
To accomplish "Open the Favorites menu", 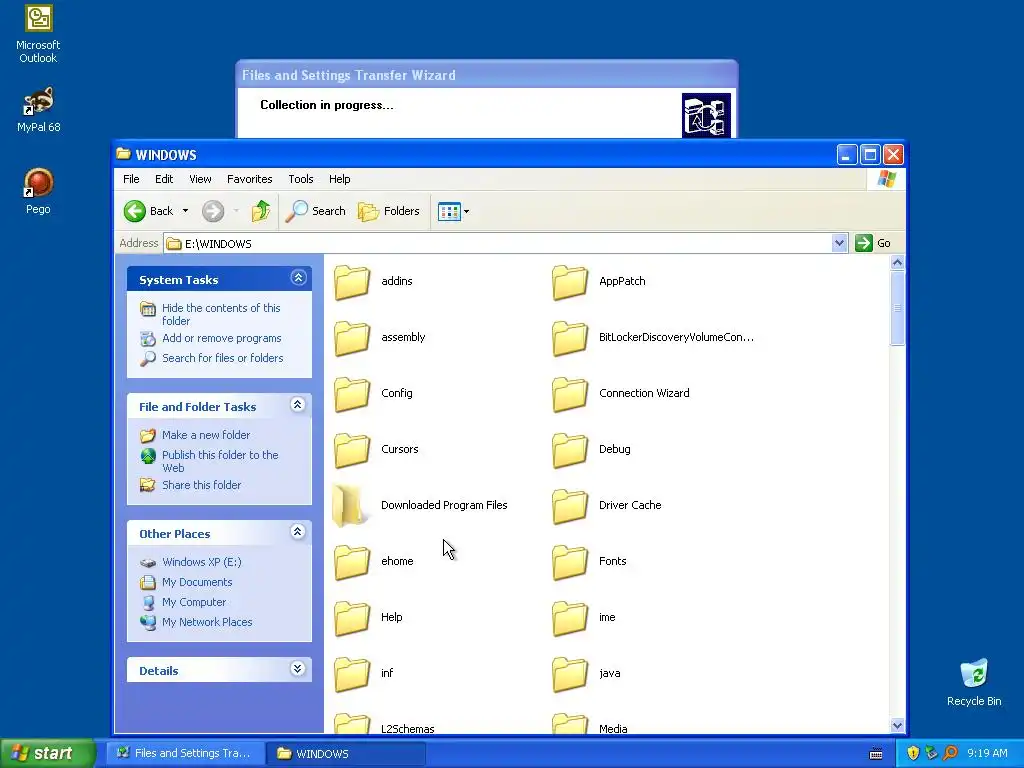I will [x=249, y=179].
